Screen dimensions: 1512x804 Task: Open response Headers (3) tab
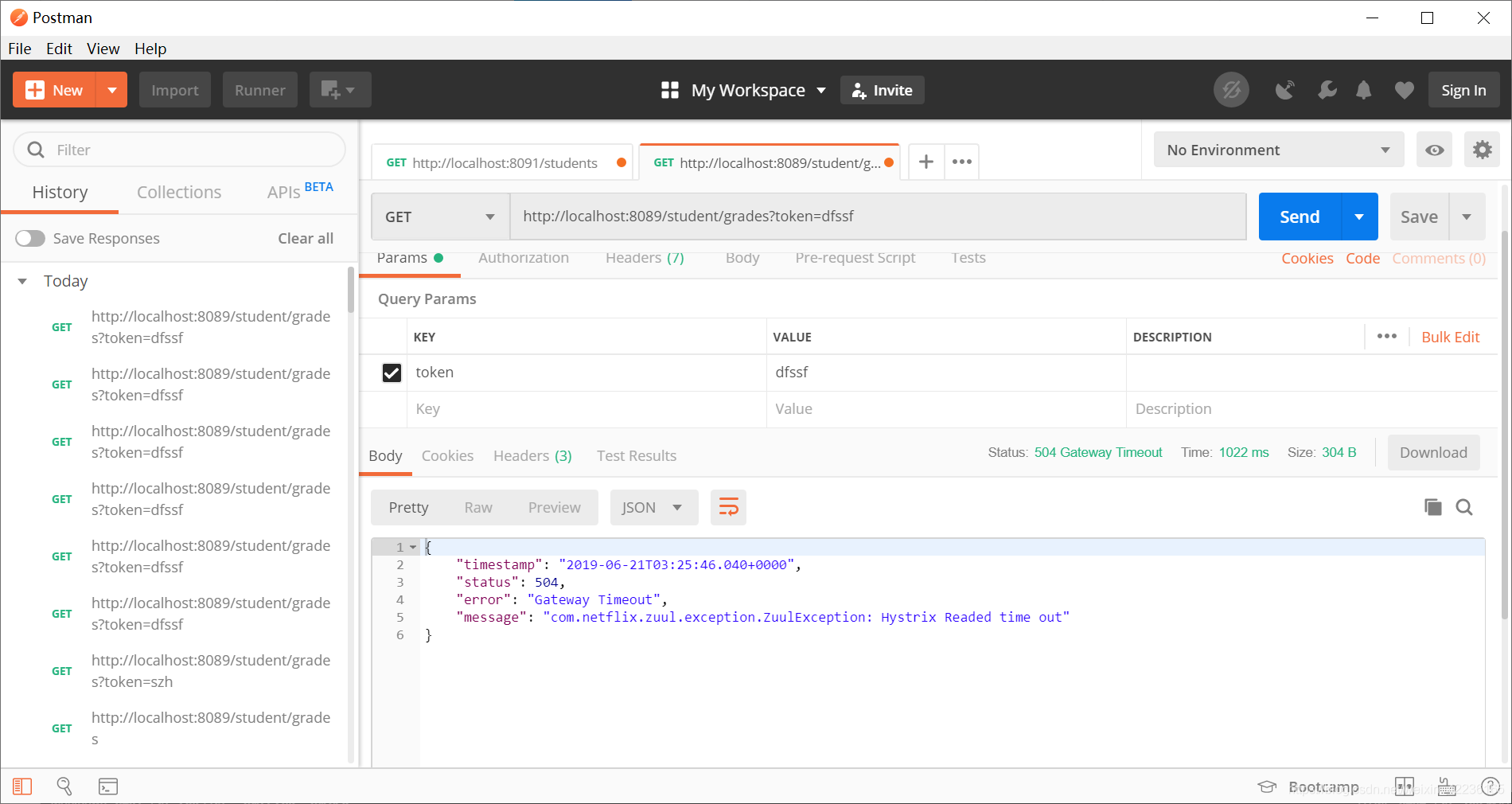click(x=532, y=455)
